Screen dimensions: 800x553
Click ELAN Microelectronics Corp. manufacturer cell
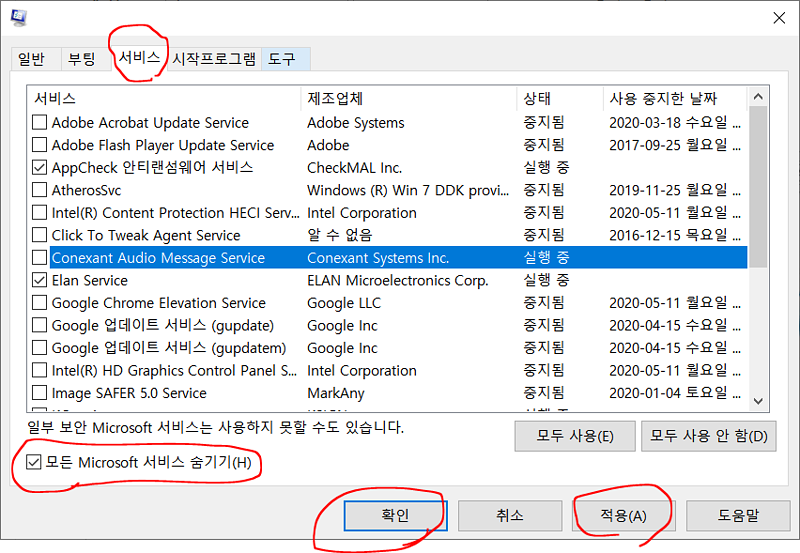tap(397, 281)
